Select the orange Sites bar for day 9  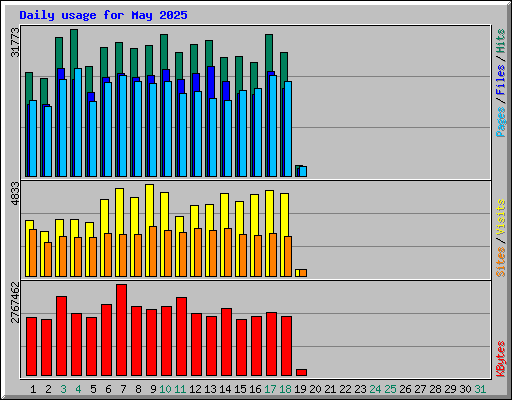coord(153,252)
